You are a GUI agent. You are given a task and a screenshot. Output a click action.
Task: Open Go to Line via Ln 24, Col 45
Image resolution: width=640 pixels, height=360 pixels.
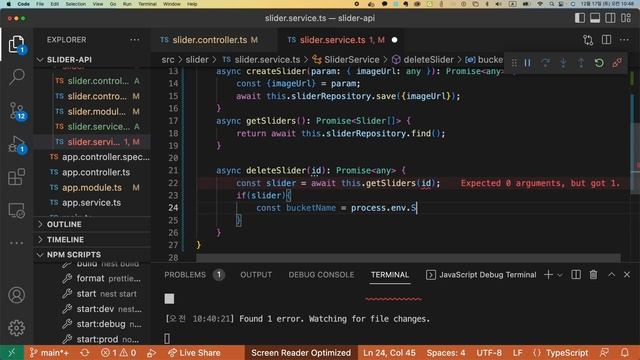pos(389,353)
